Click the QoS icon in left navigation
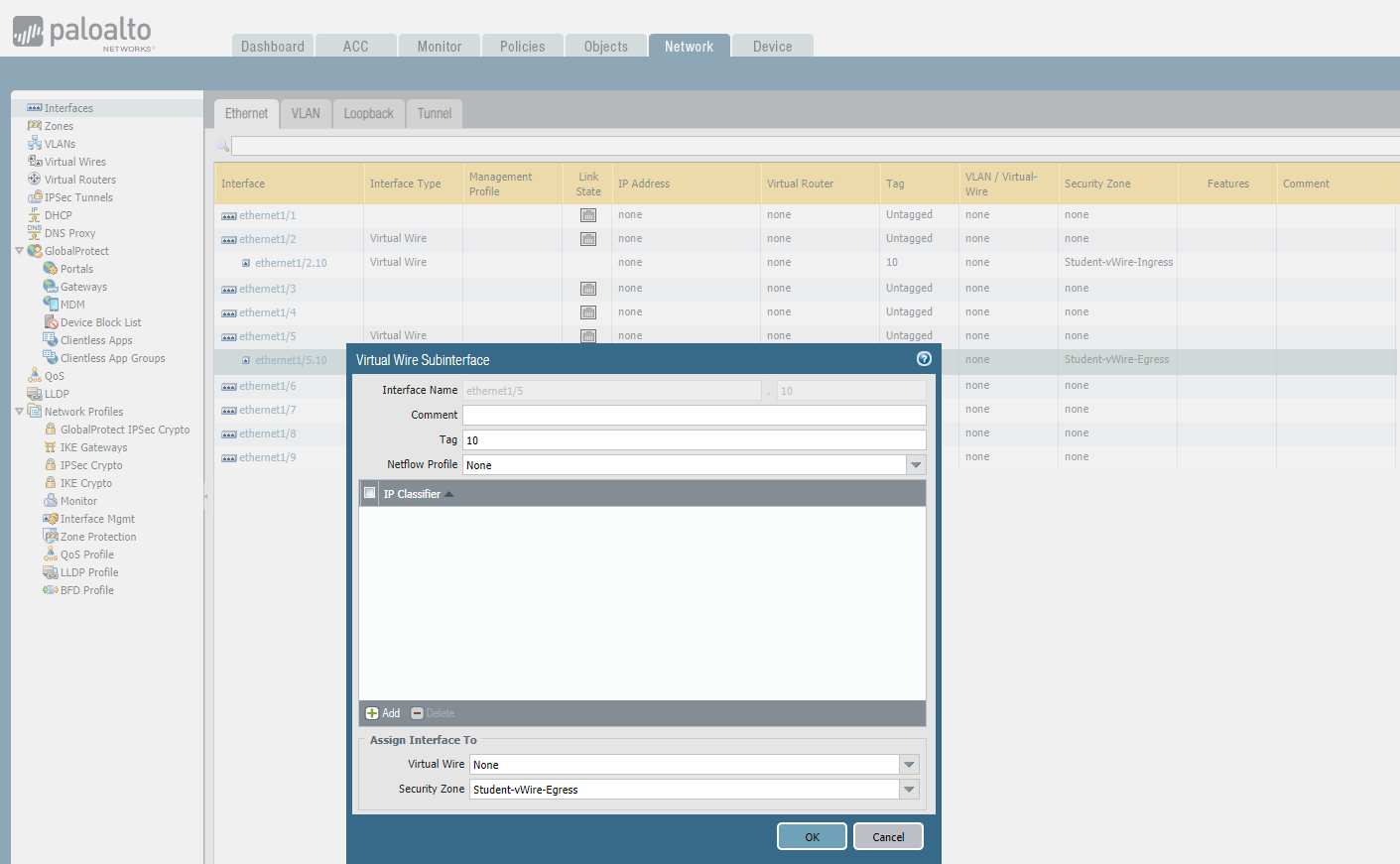The width and height of the screenshot is (1400, 864). click(x=35, y=376)
